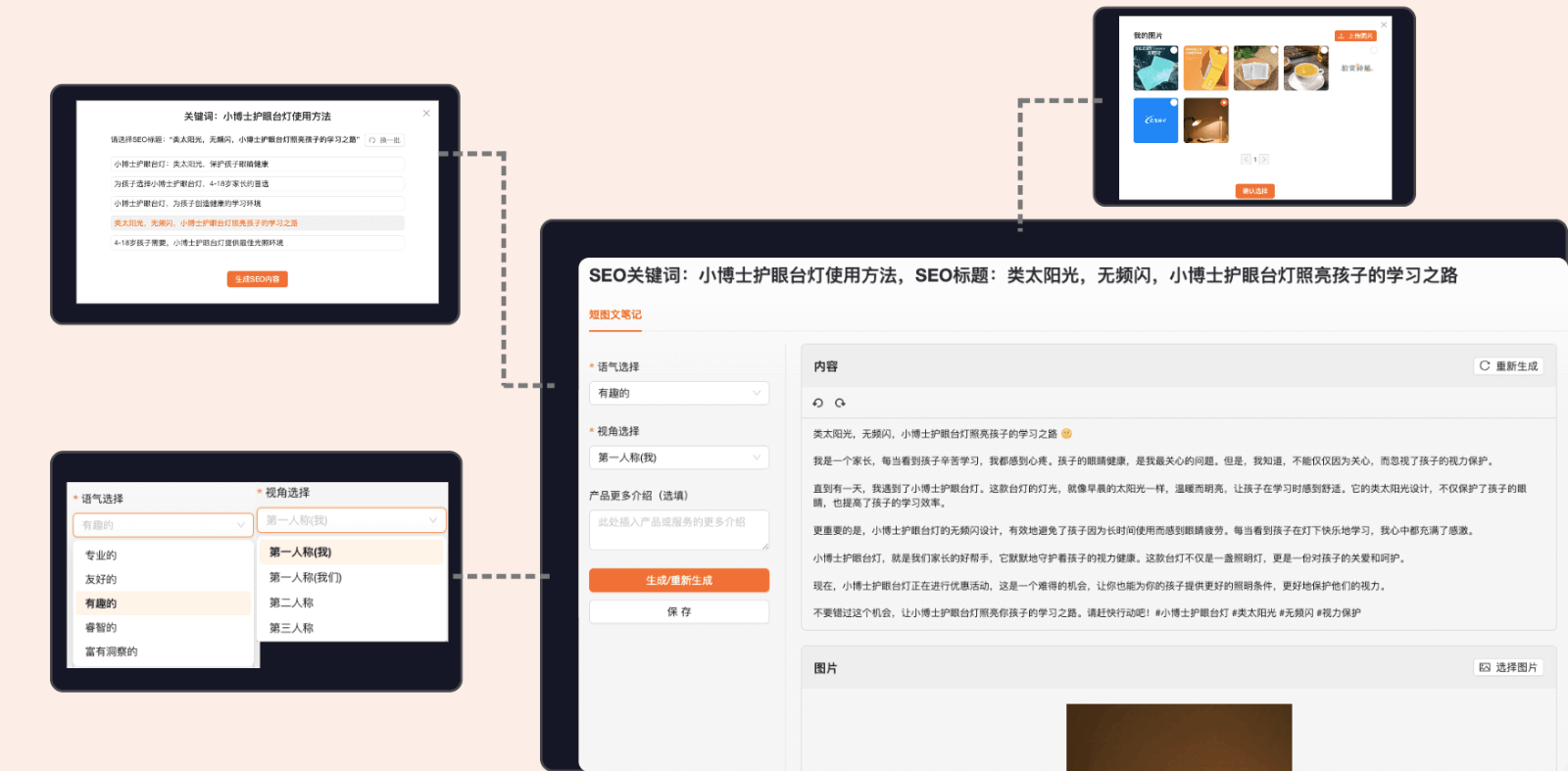Open the 视角选择 dropdown showing 第一人称(我)

click(679, 458)
